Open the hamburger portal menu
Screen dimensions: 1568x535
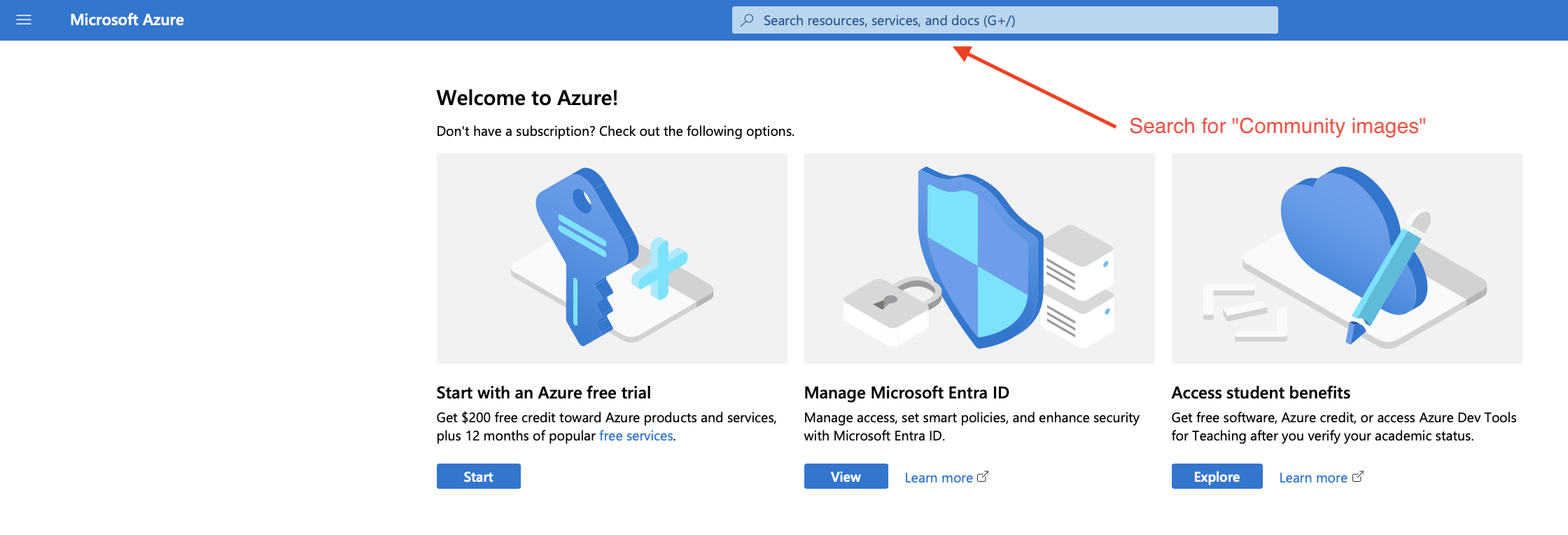pos(24,20)
